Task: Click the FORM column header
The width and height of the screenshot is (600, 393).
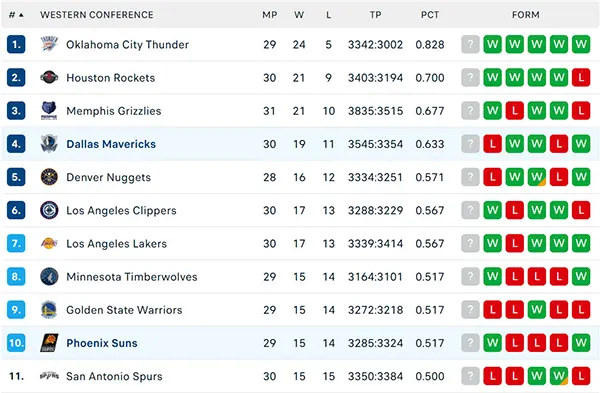Action: tap(525, 15)
